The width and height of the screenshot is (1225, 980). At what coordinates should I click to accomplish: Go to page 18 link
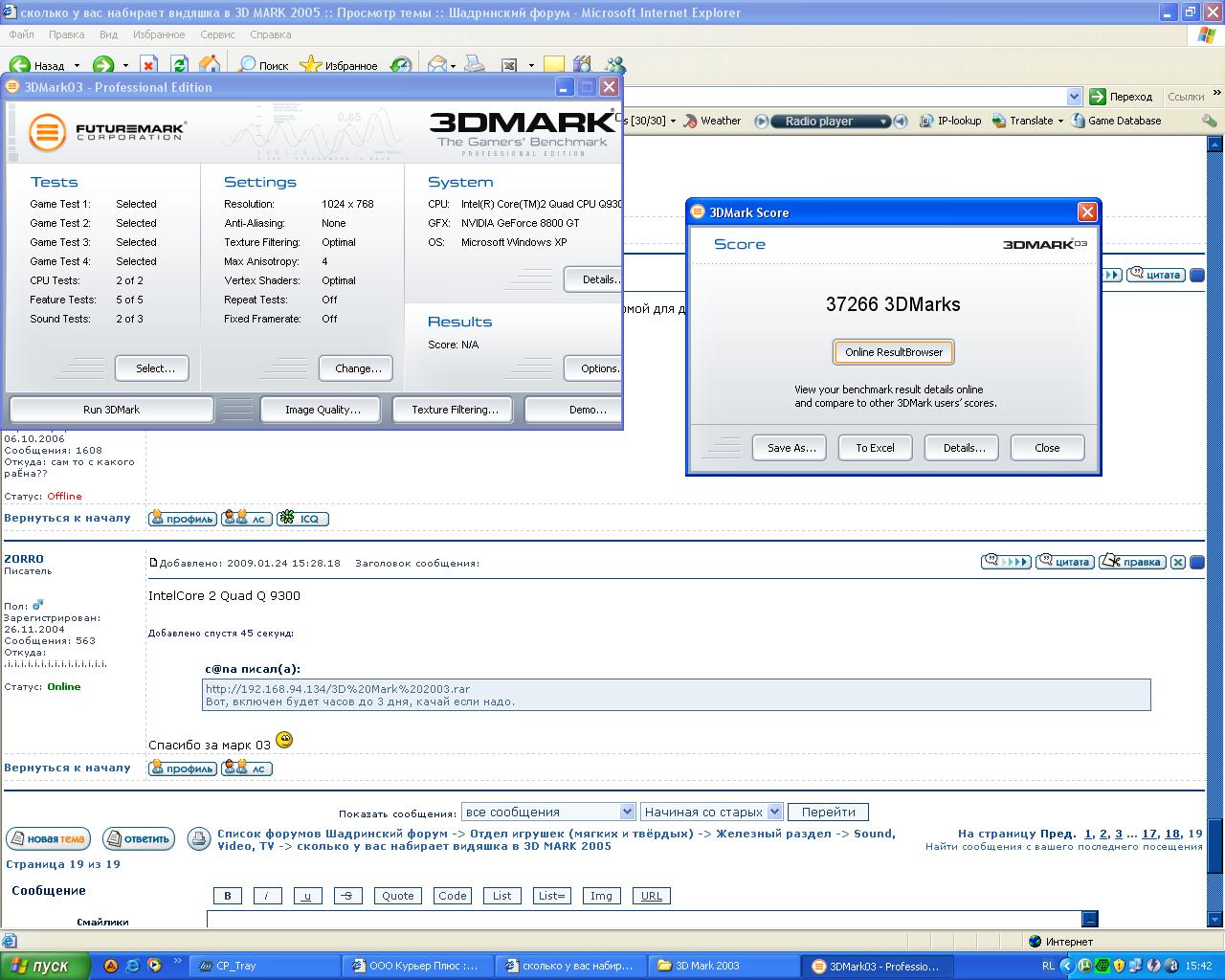click(1172, 834)
